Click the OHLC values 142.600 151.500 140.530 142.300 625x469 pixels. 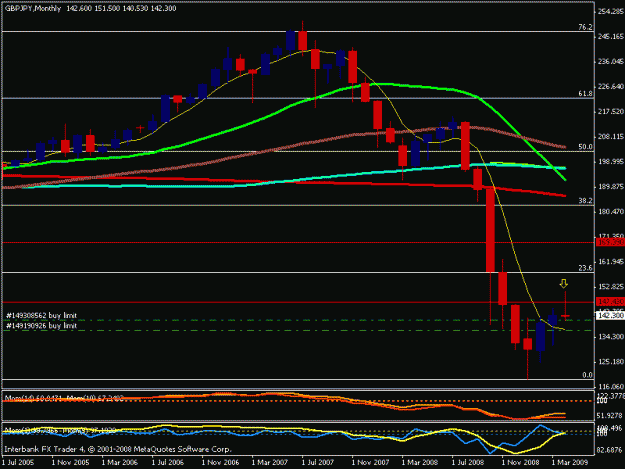(121, 8)
